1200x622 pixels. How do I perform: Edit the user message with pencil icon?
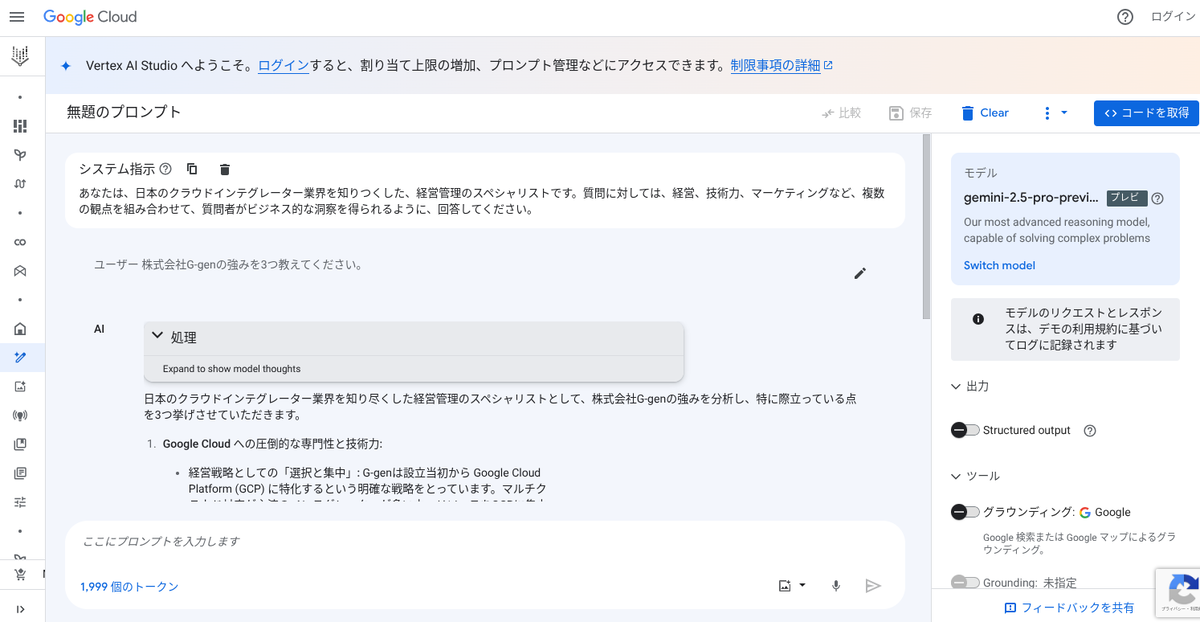point(860,273)
